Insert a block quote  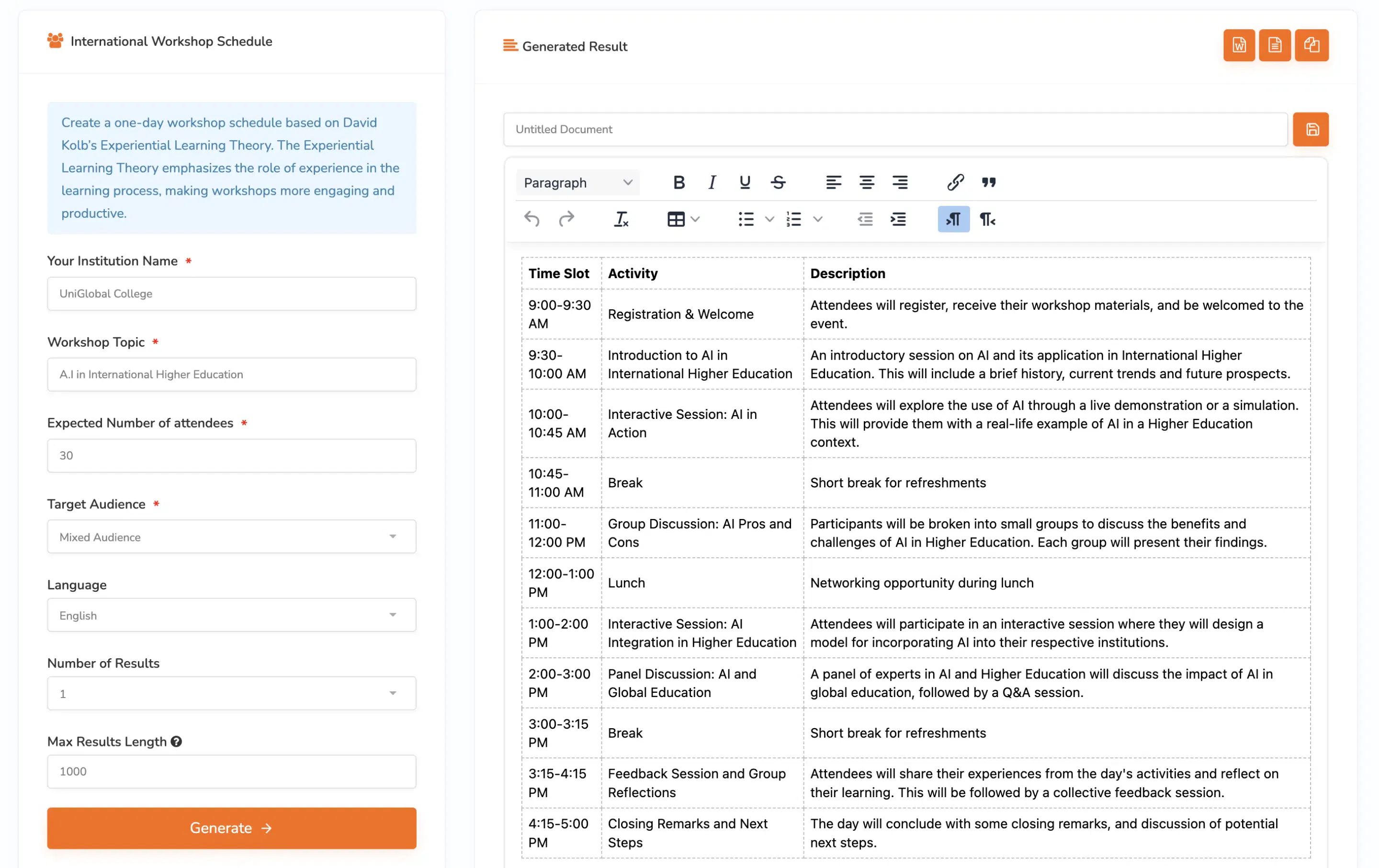(x=988, y=182)
